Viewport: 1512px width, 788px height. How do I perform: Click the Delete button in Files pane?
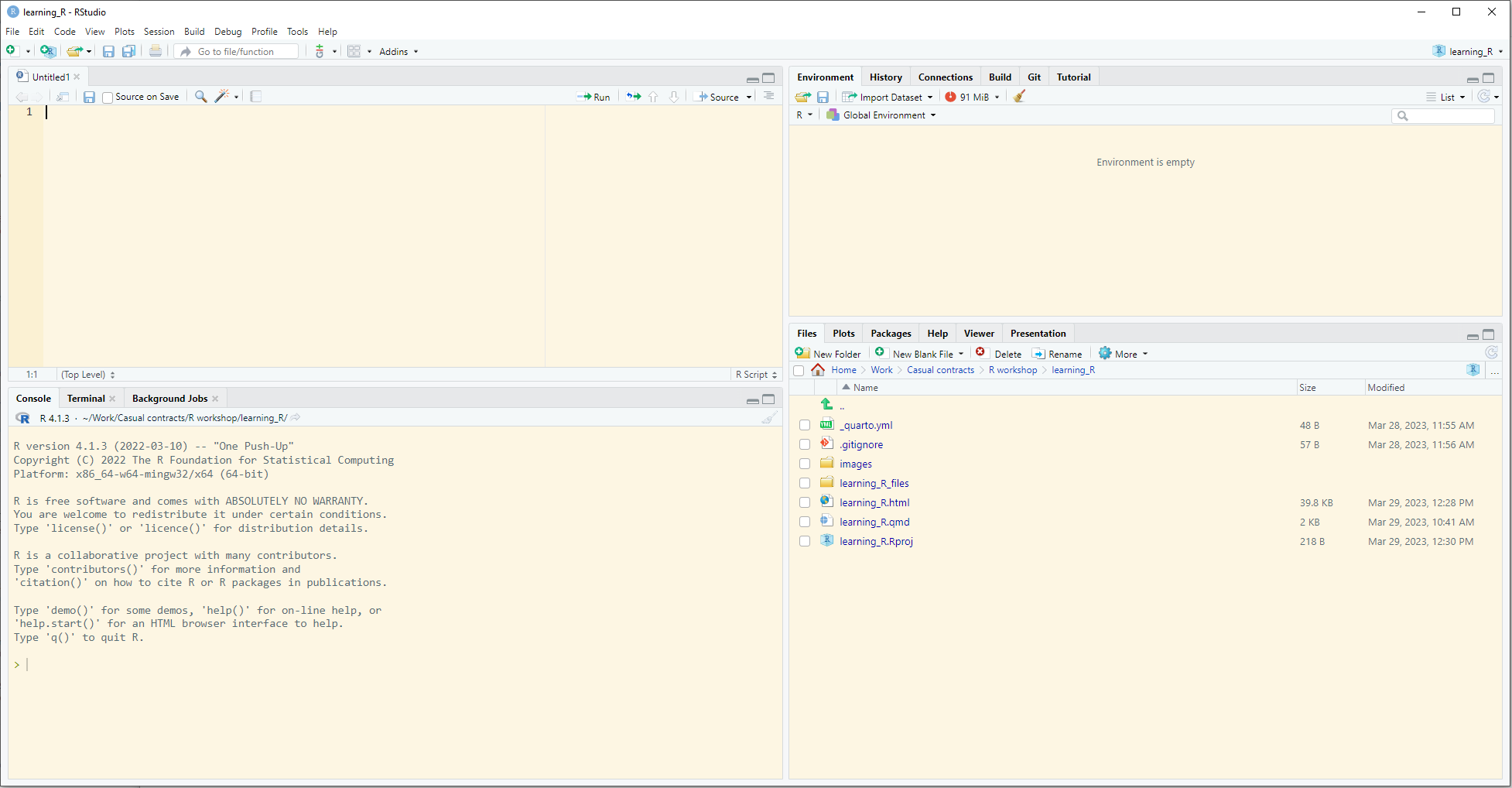tap(999, 354)
